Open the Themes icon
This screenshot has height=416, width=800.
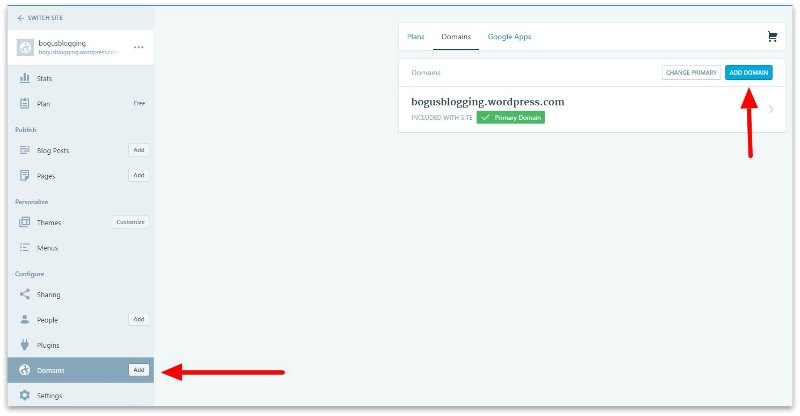24,222
